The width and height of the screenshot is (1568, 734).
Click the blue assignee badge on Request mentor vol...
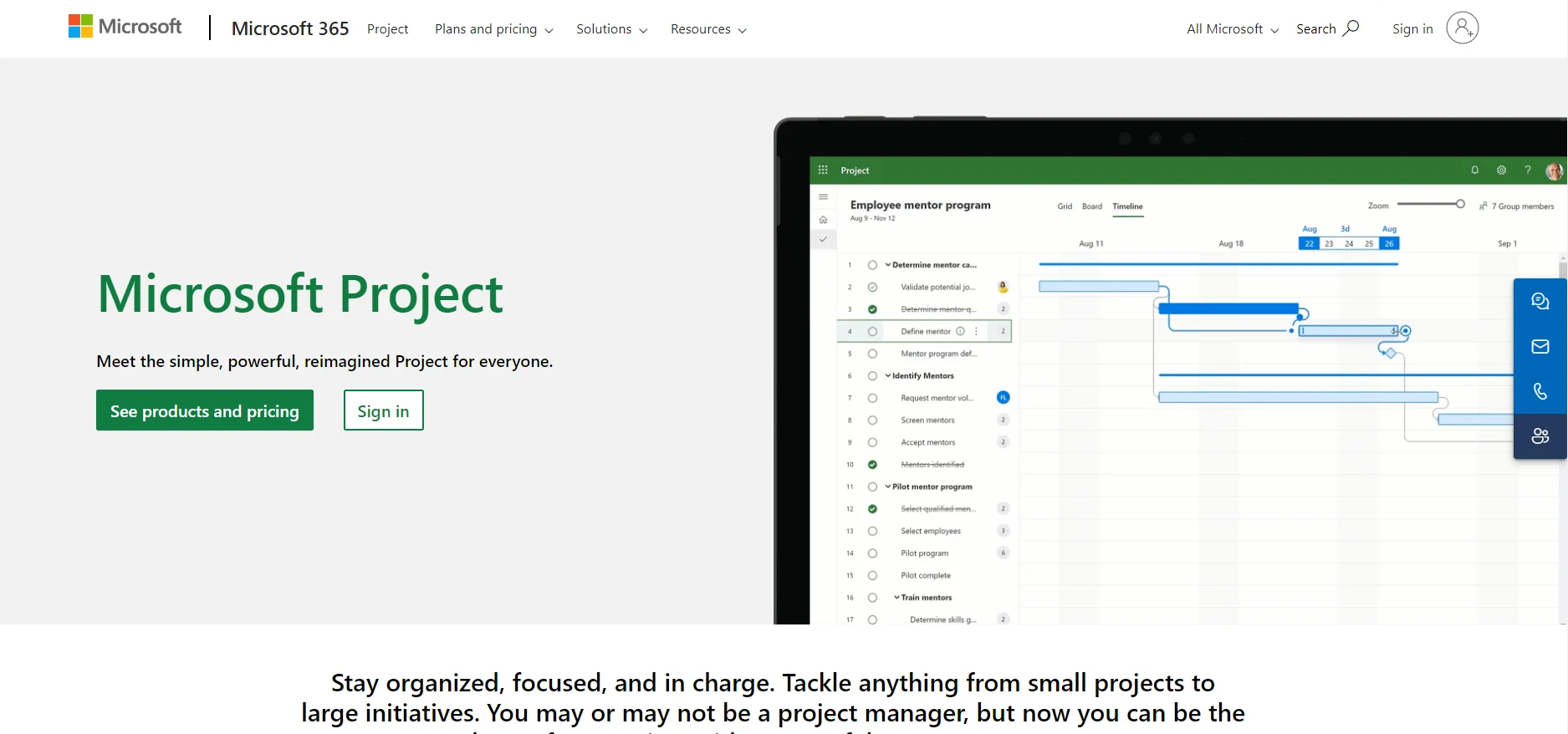coord(1003,398)
